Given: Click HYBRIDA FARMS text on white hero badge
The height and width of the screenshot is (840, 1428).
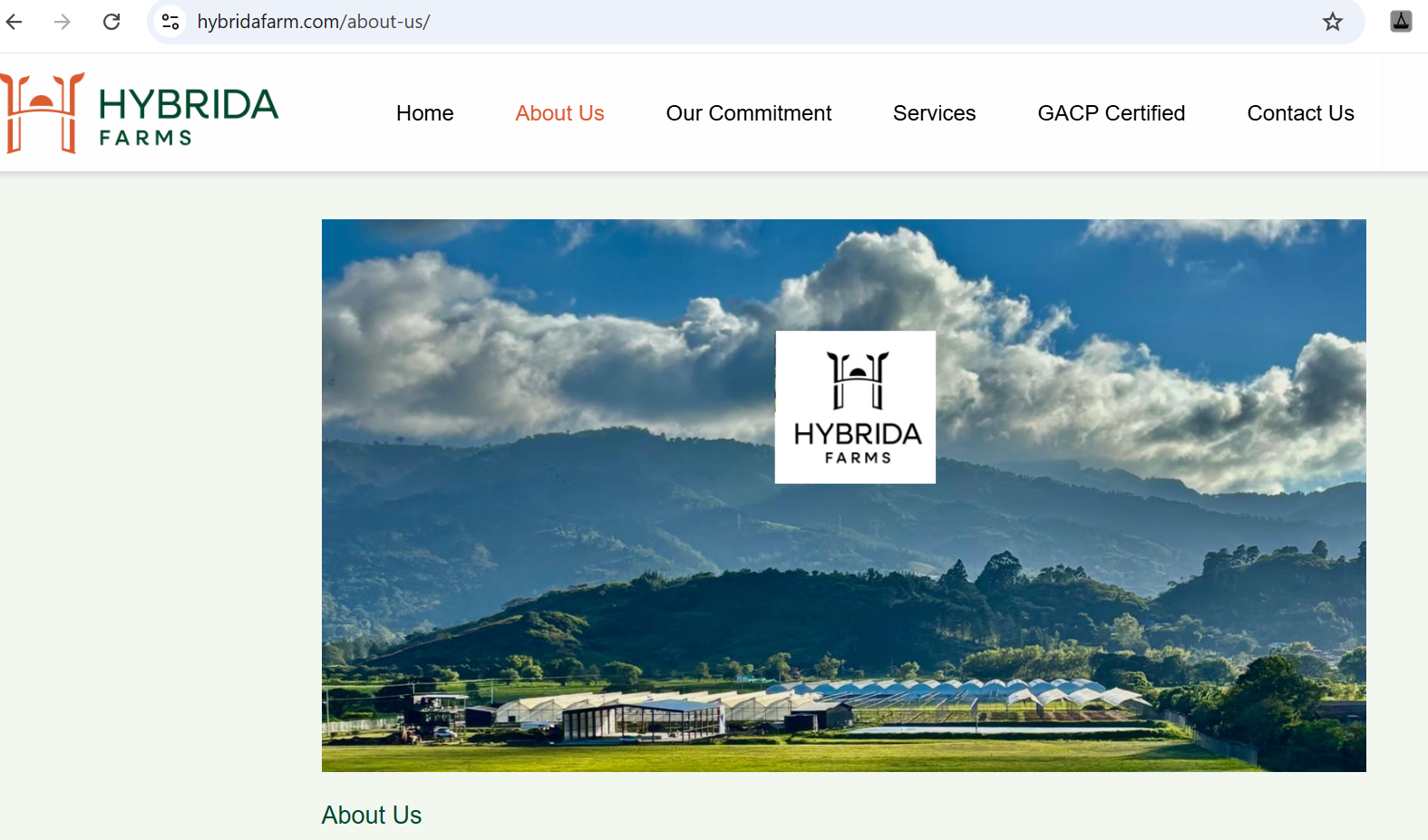Looking at the screenshot, I should pos(857,443).
